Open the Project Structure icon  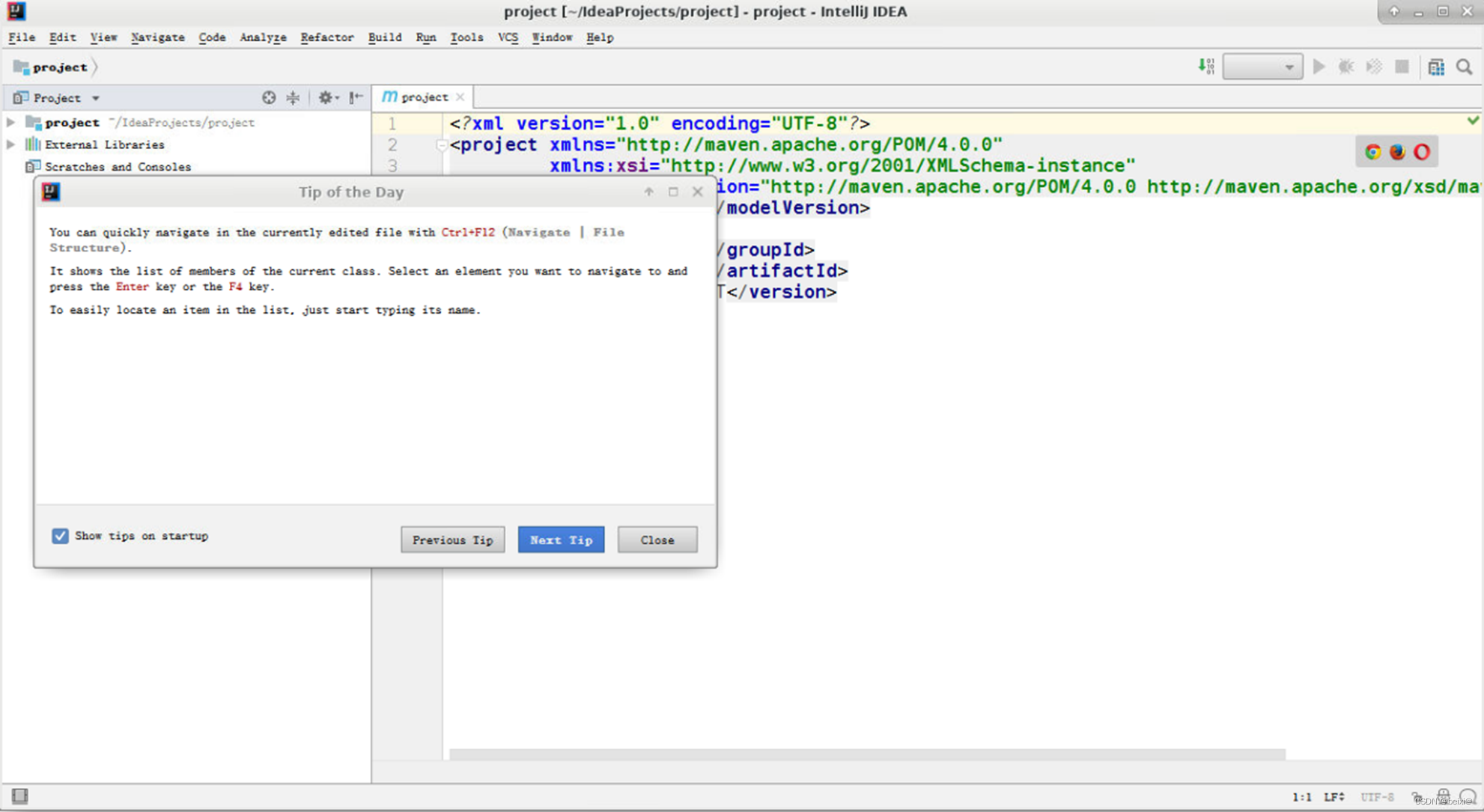click(x=1436, y=67)
